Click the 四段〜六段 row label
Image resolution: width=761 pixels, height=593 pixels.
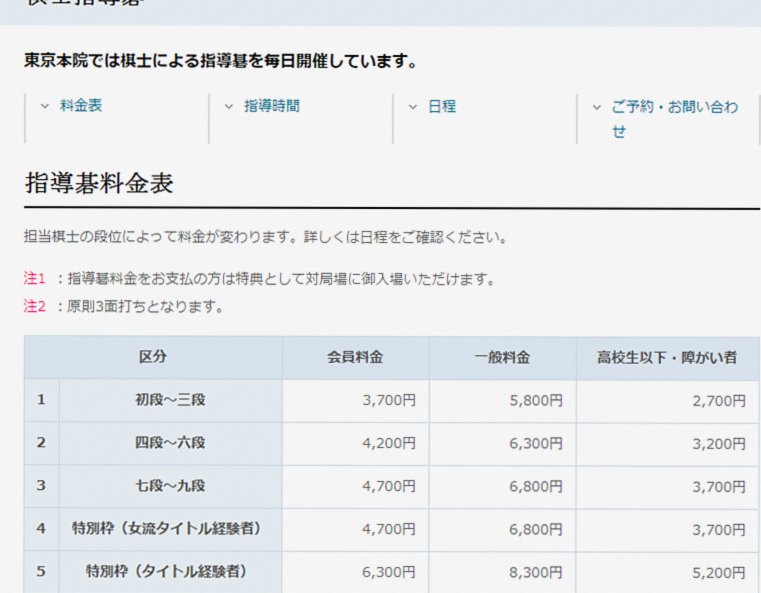[x=170, y=443]
